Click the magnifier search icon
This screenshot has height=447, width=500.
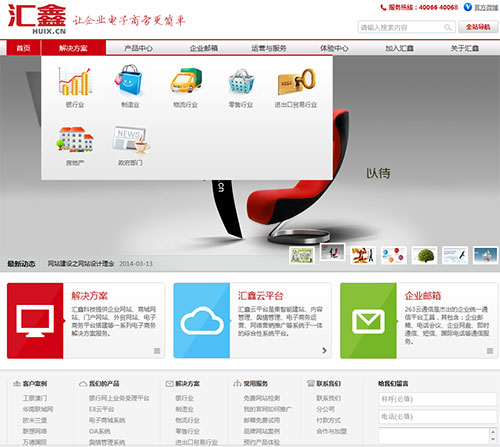448,27
